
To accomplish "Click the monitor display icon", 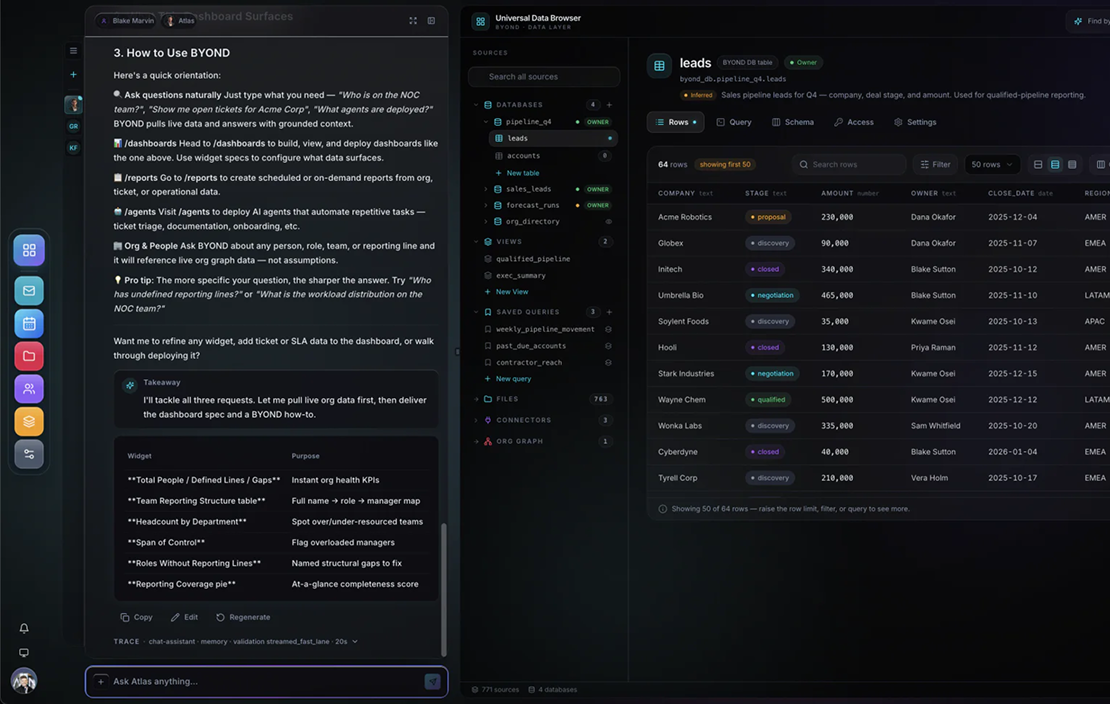I will 24,652.
